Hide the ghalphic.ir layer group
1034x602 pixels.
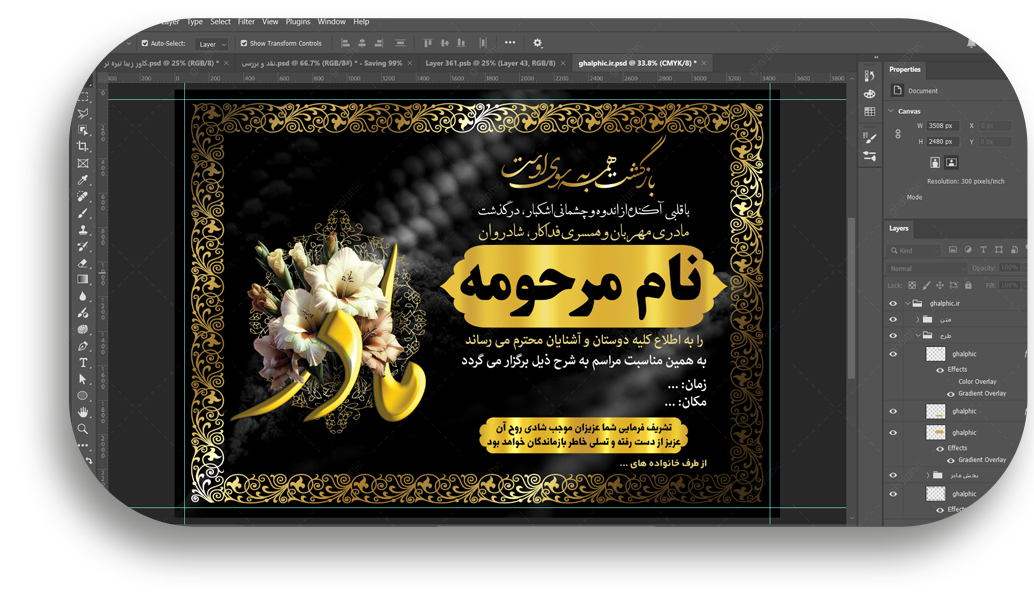[x=893, y=303]
